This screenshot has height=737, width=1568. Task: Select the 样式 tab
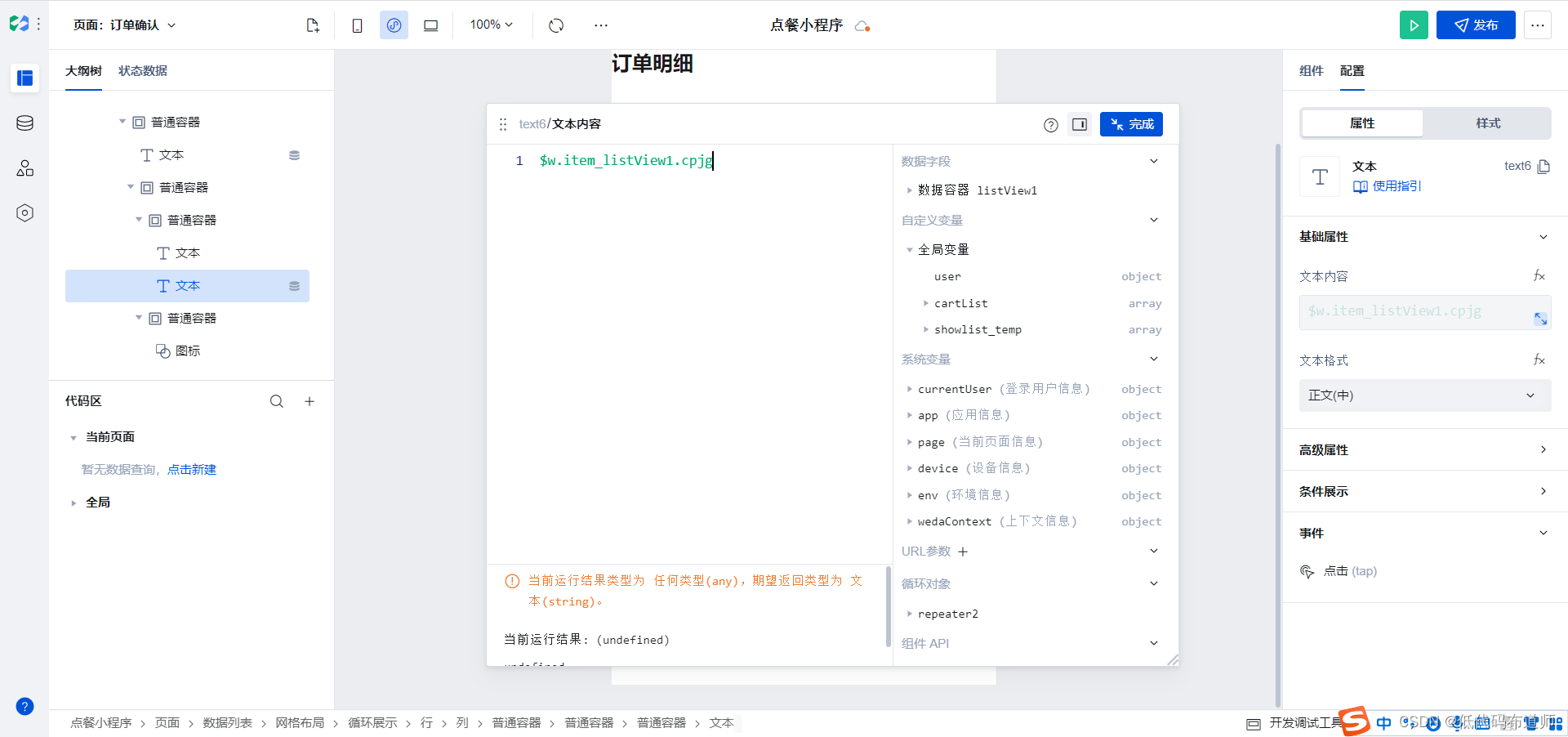[x=1488, y=123]
